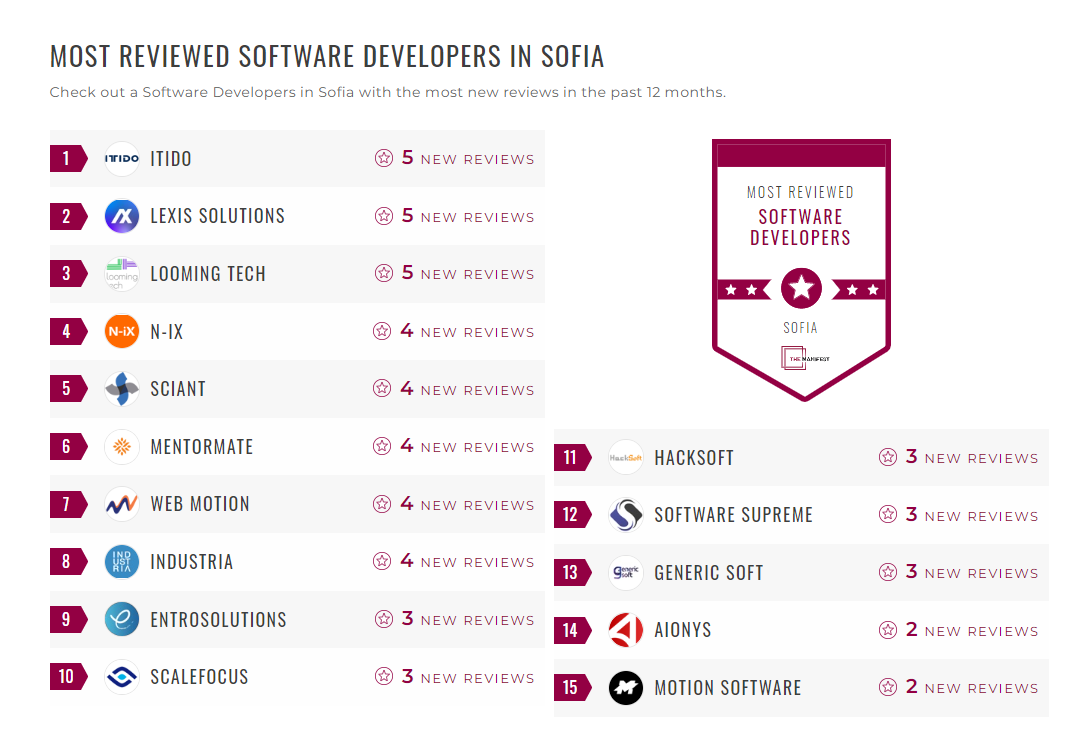Screen dimensions: 1089x736
Task: Select the Lexis Solutions logo
Action: tap(121, 216)
